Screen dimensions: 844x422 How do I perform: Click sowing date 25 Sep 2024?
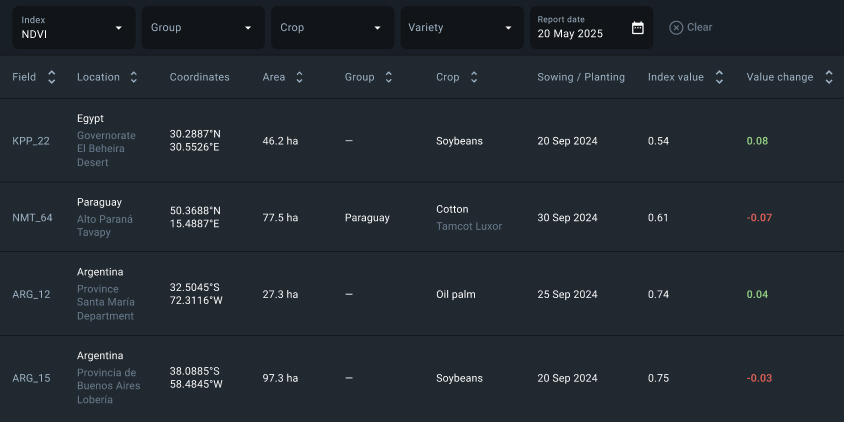point(567,294)
